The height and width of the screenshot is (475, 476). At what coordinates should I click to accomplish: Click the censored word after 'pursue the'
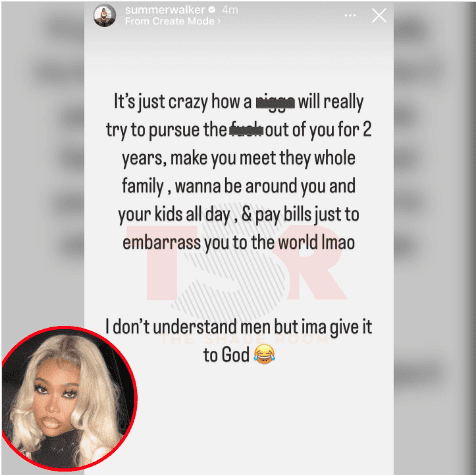pos(246,130)
